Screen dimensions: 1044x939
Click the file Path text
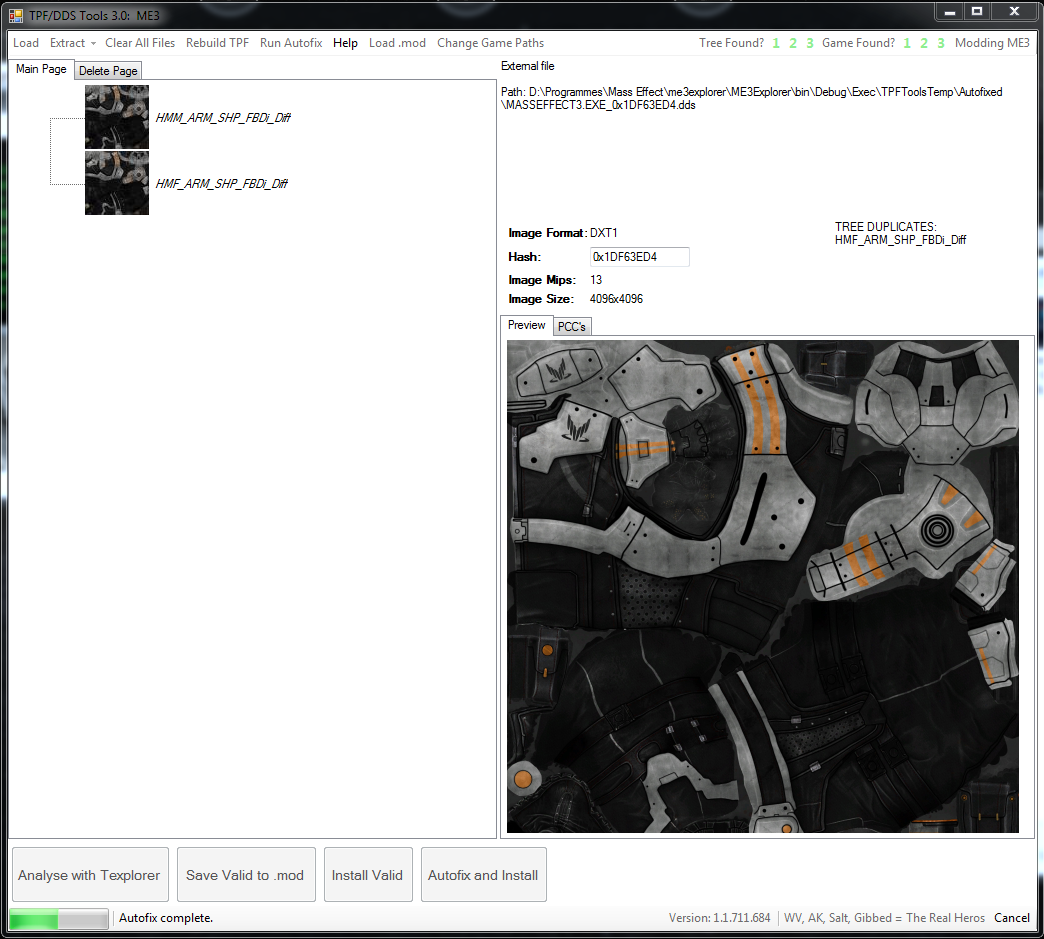[752, 99]
